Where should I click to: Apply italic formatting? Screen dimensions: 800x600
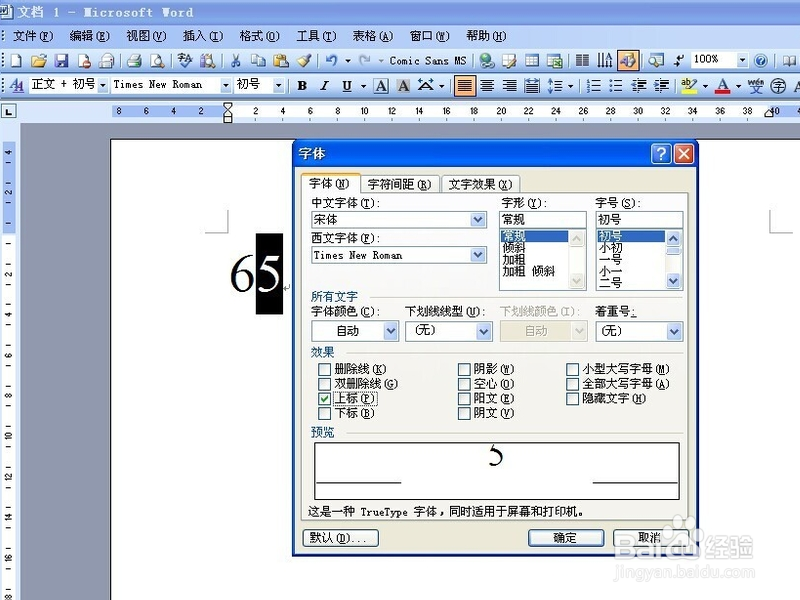coord(324,85)
